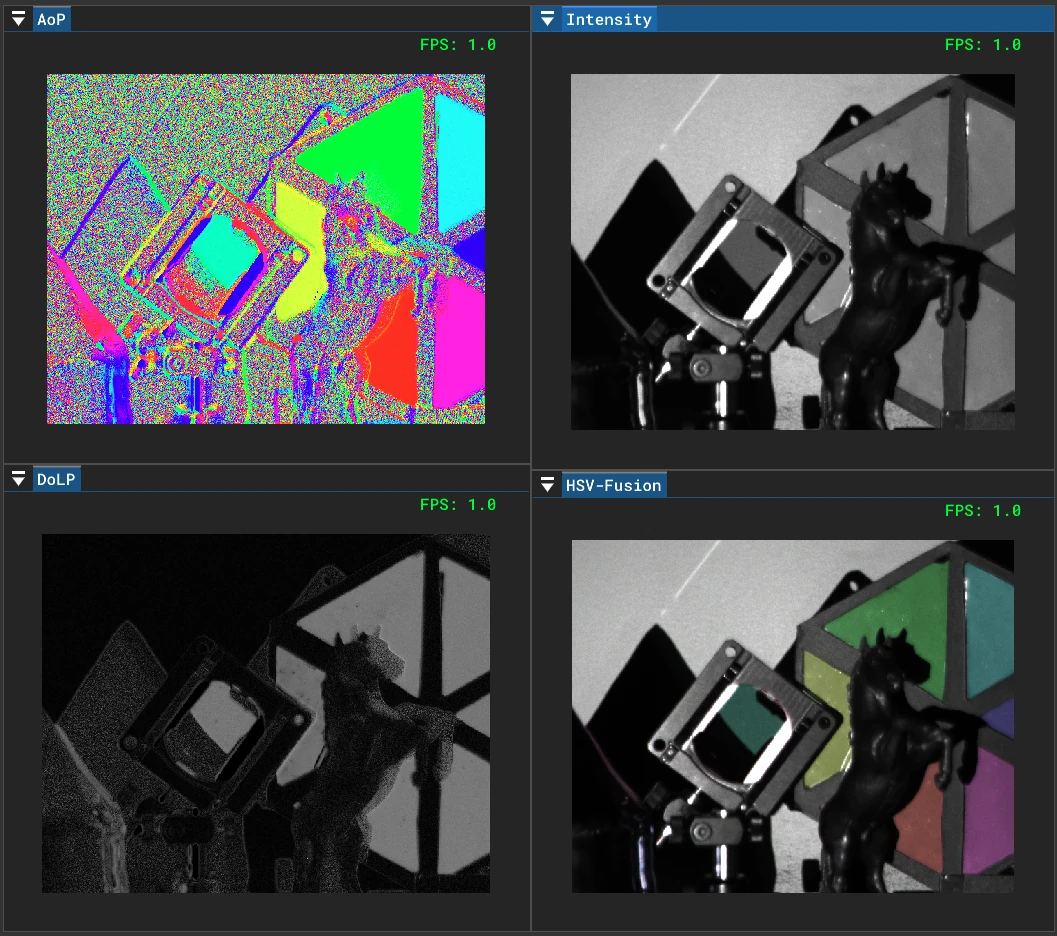Select the HSV-Fusion panel title tab

[613, 484]
